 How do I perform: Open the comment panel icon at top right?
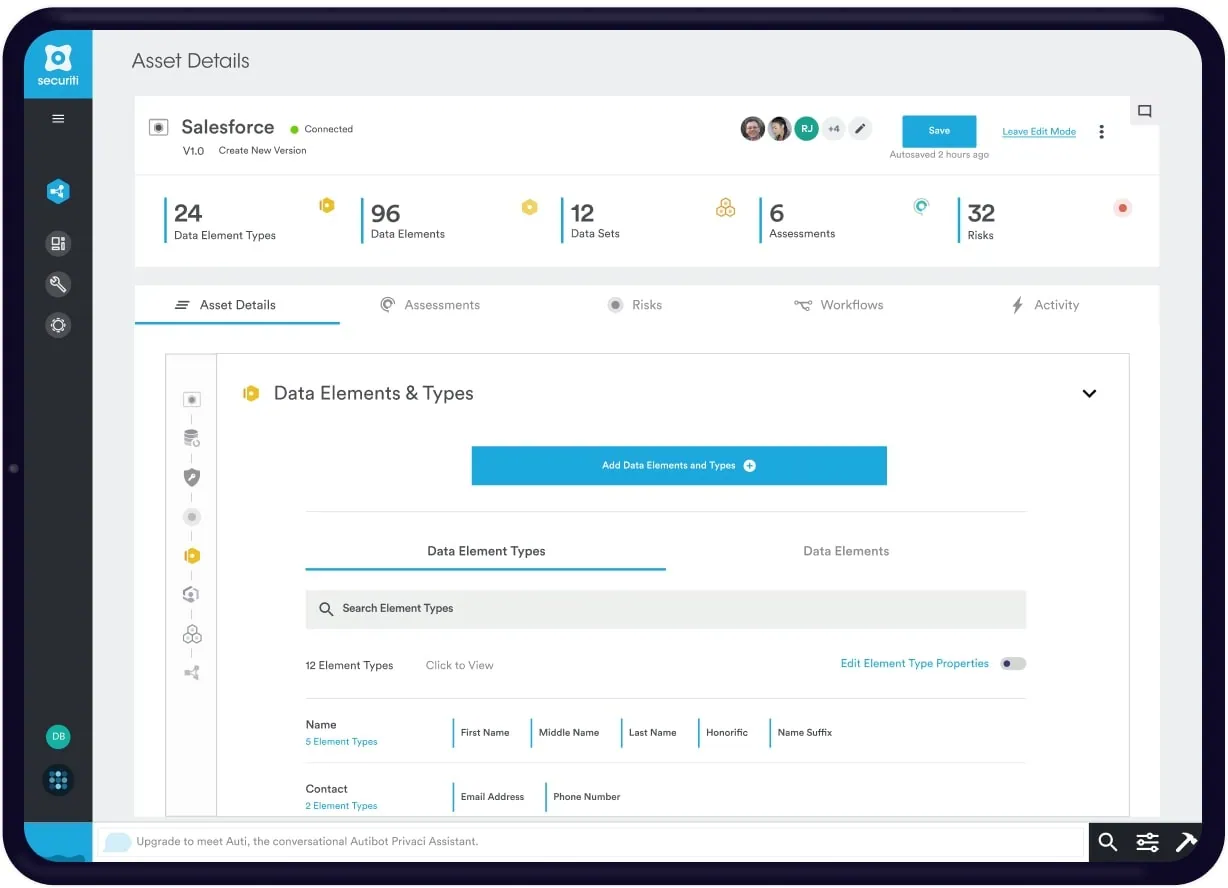point(1145,111)
